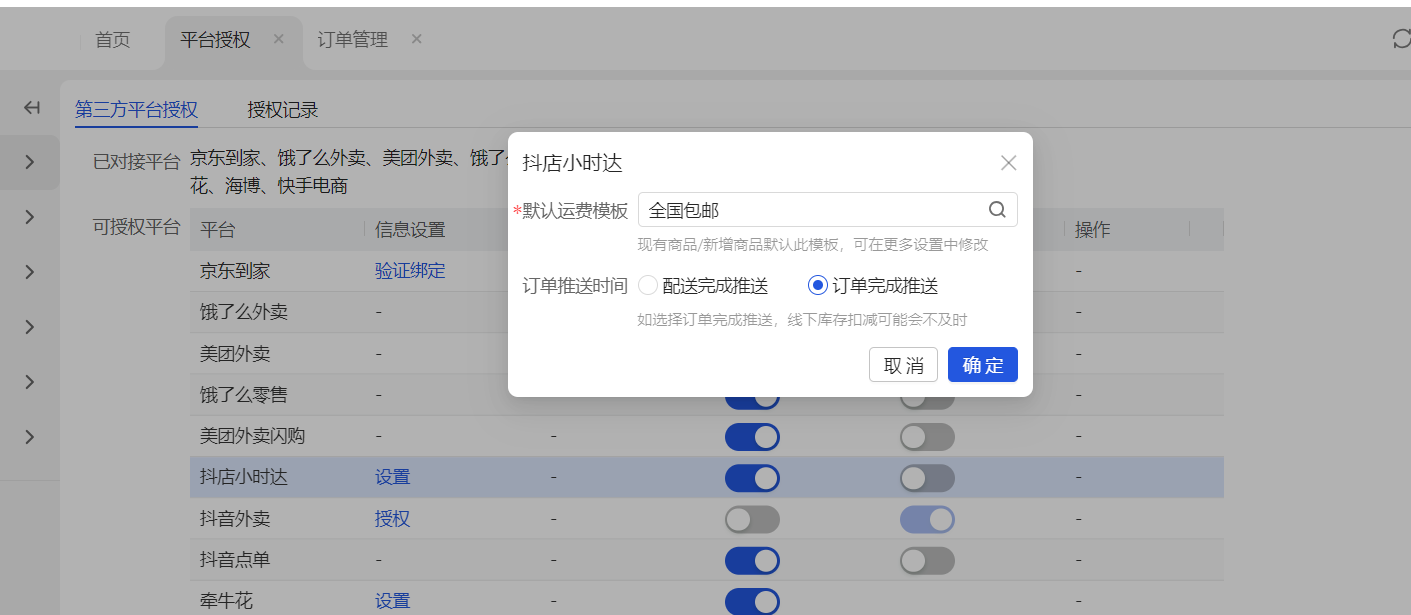1411x615 pixels.
Task: Toggle the blue switch in 美团外卖闪购 row
Action: 752,437
